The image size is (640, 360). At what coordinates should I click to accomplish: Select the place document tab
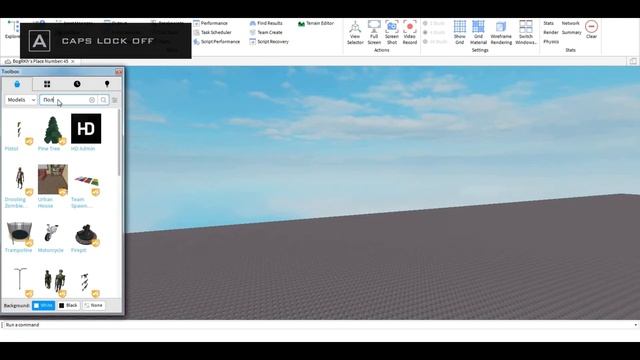click(40, 61)
